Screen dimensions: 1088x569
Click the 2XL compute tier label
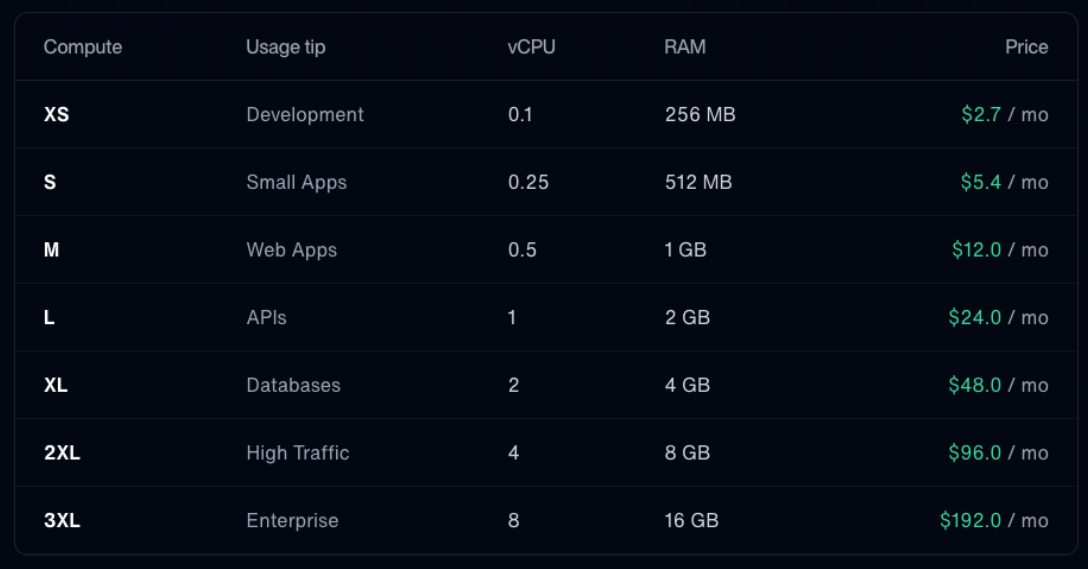click(62, 453)
